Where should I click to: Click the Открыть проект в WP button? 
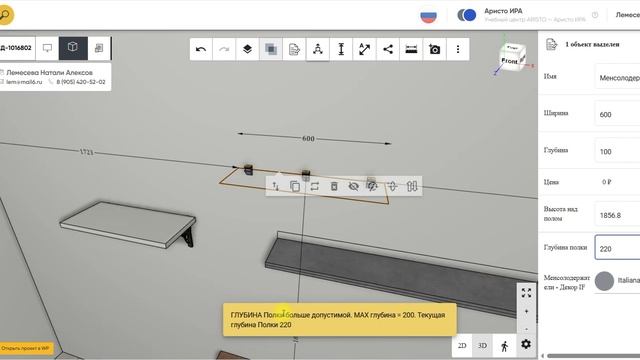coord(26,349)
